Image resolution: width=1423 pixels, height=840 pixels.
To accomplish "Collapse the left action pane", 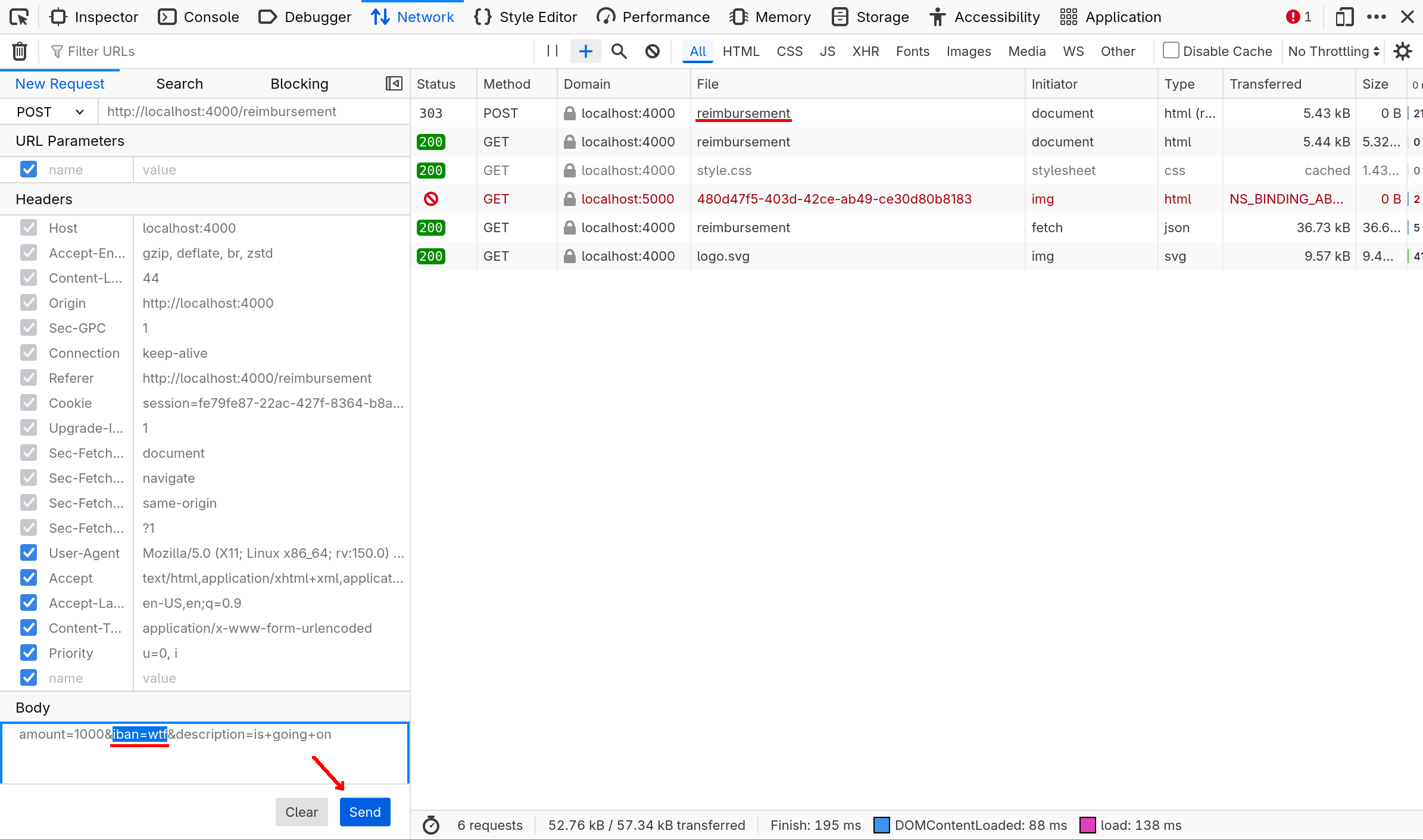I will [394, 83].
